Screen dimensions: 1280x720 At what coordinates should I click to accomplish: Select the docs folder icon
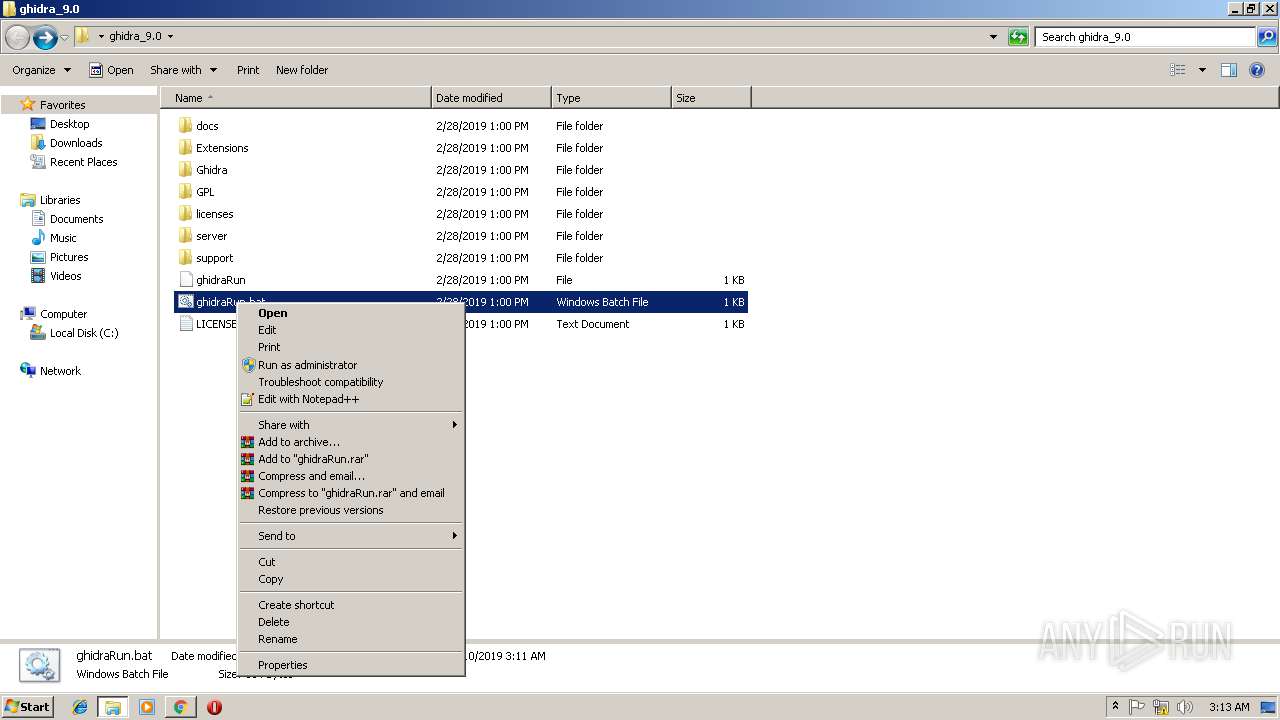pos(185,126)
